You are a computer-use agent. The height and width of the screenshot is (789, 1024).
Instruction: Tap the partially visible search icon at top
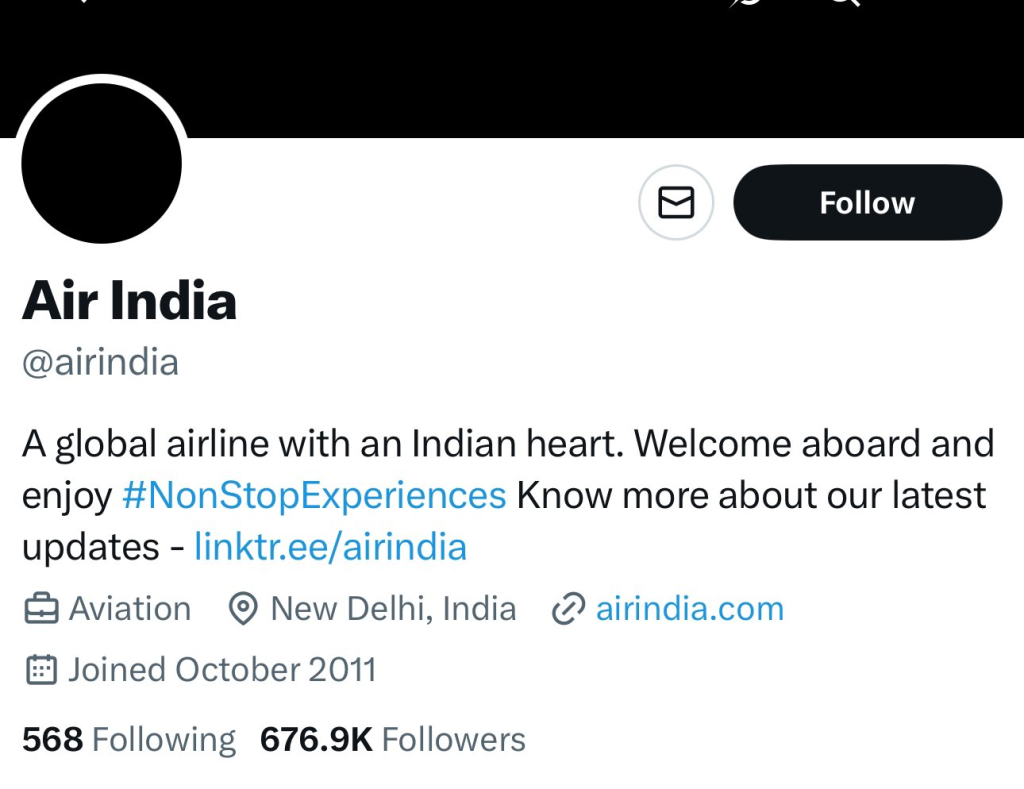click(x=845, y=3)
